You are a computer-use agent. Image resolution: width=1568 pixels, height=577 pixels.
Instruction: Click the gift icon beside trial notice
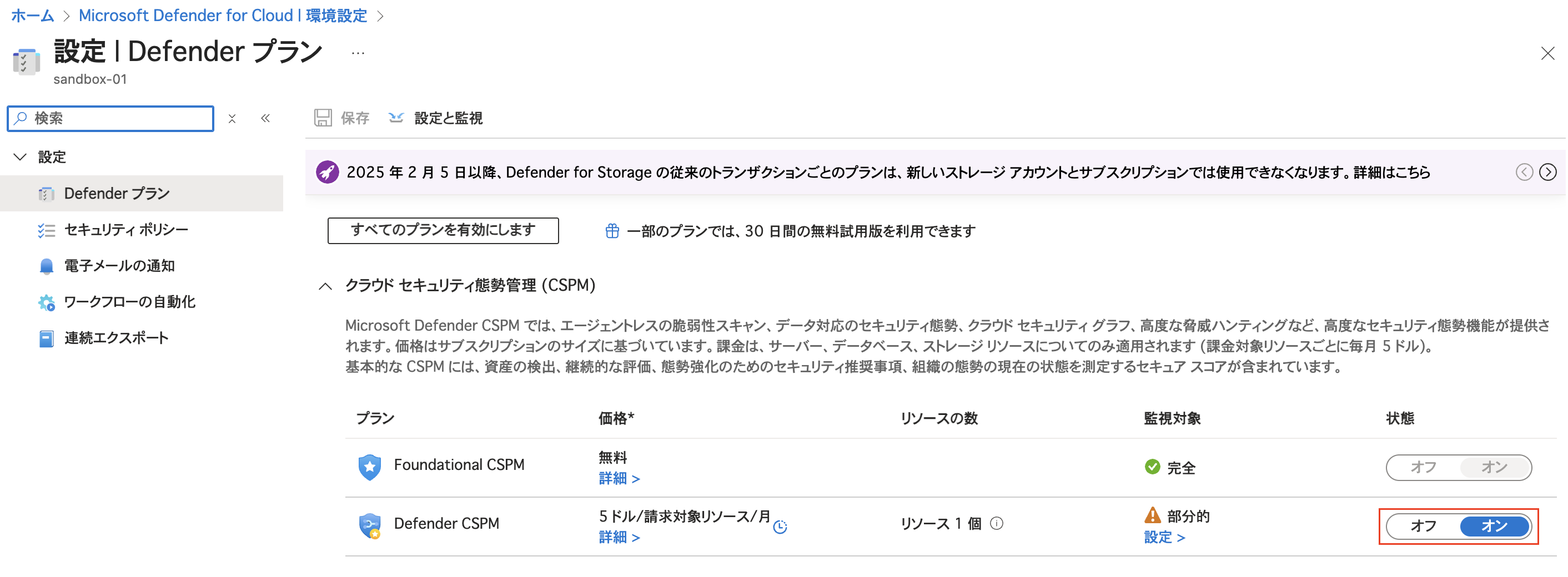pos(612,231)
